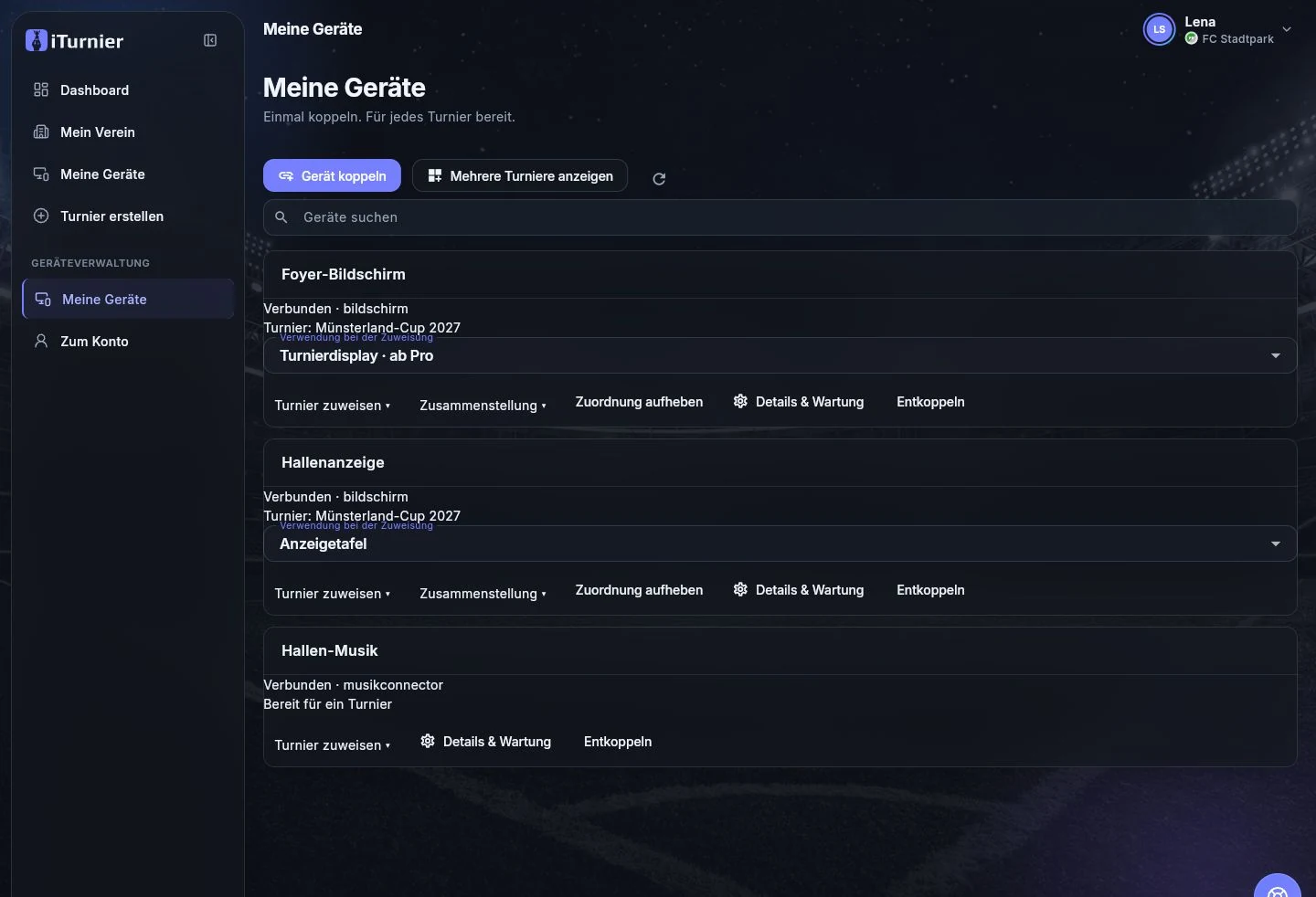This screenshot has height=897, width=1316.
Task: Open the Anzeigetafel usage dropdown
Action: tap(780, 543)
